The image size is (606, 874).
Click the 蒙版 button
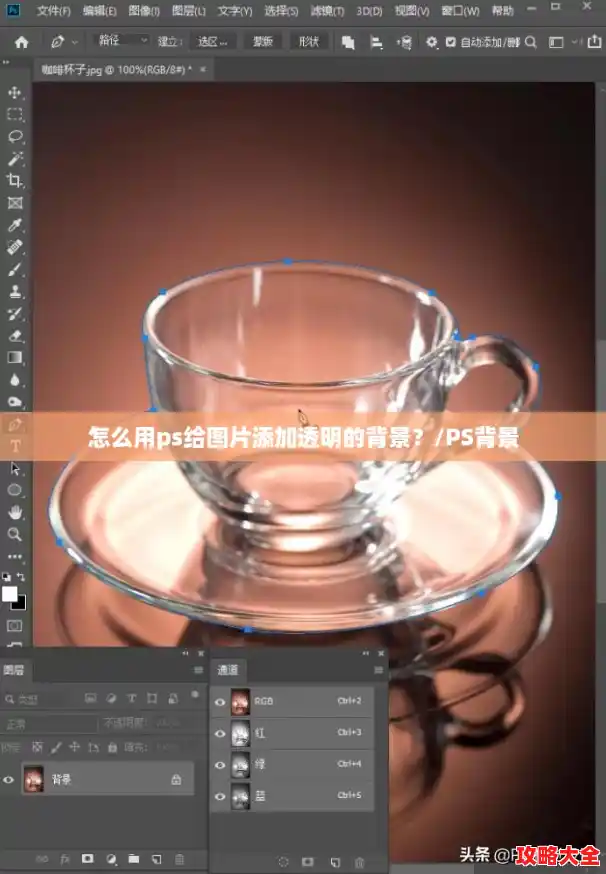click(x=262, y=42)
